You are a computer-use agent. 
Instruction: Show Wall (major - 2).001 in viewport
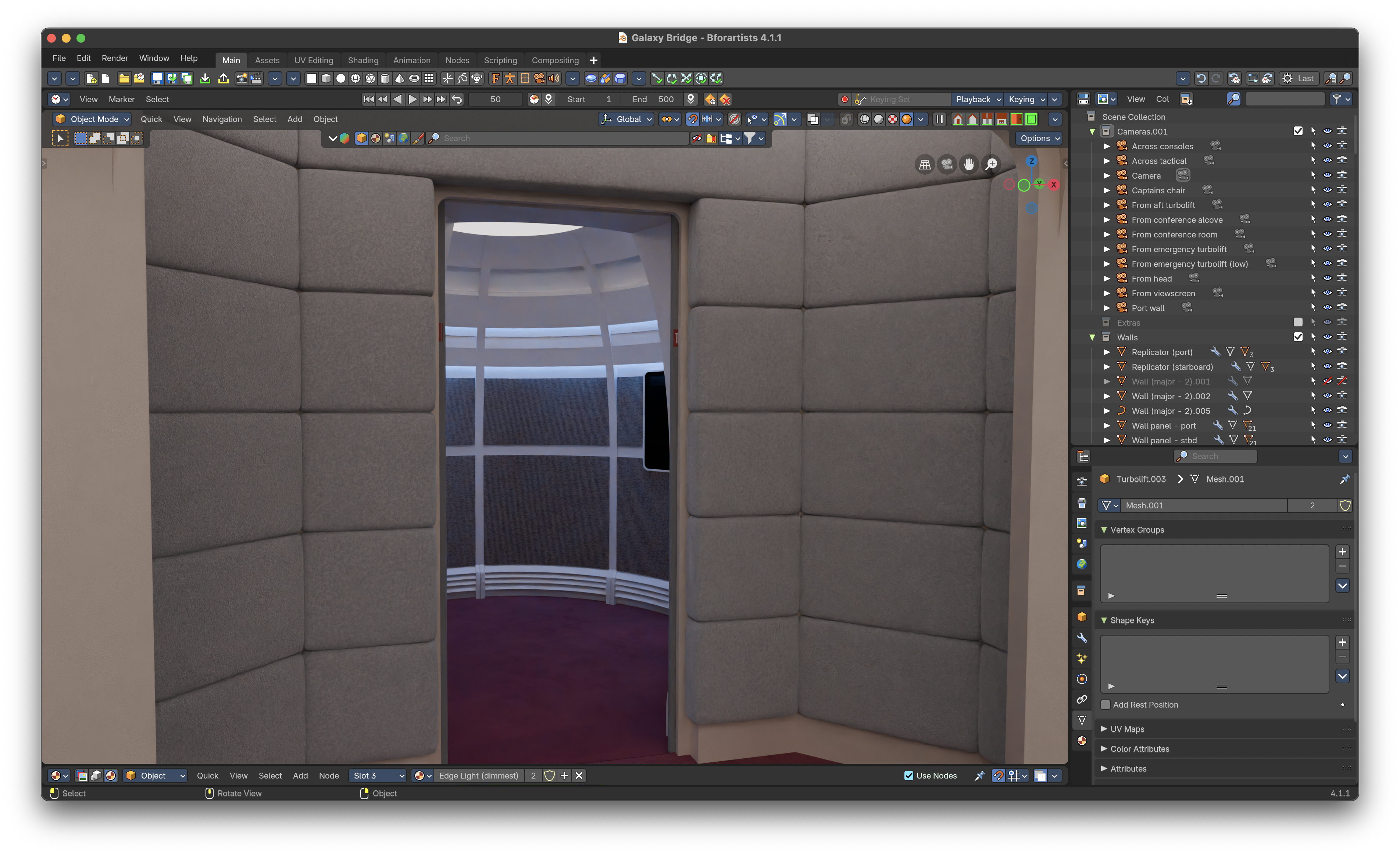point(1327,381)
